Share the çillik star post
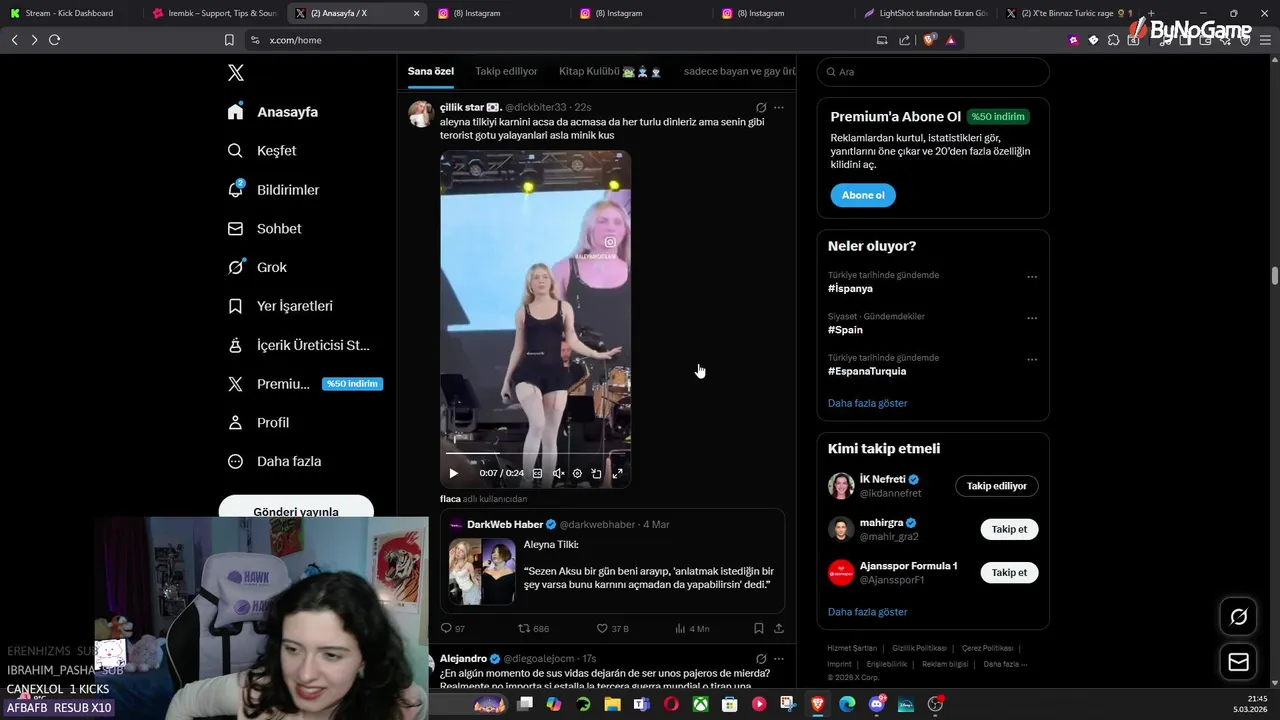 click(x=779, y=629)
